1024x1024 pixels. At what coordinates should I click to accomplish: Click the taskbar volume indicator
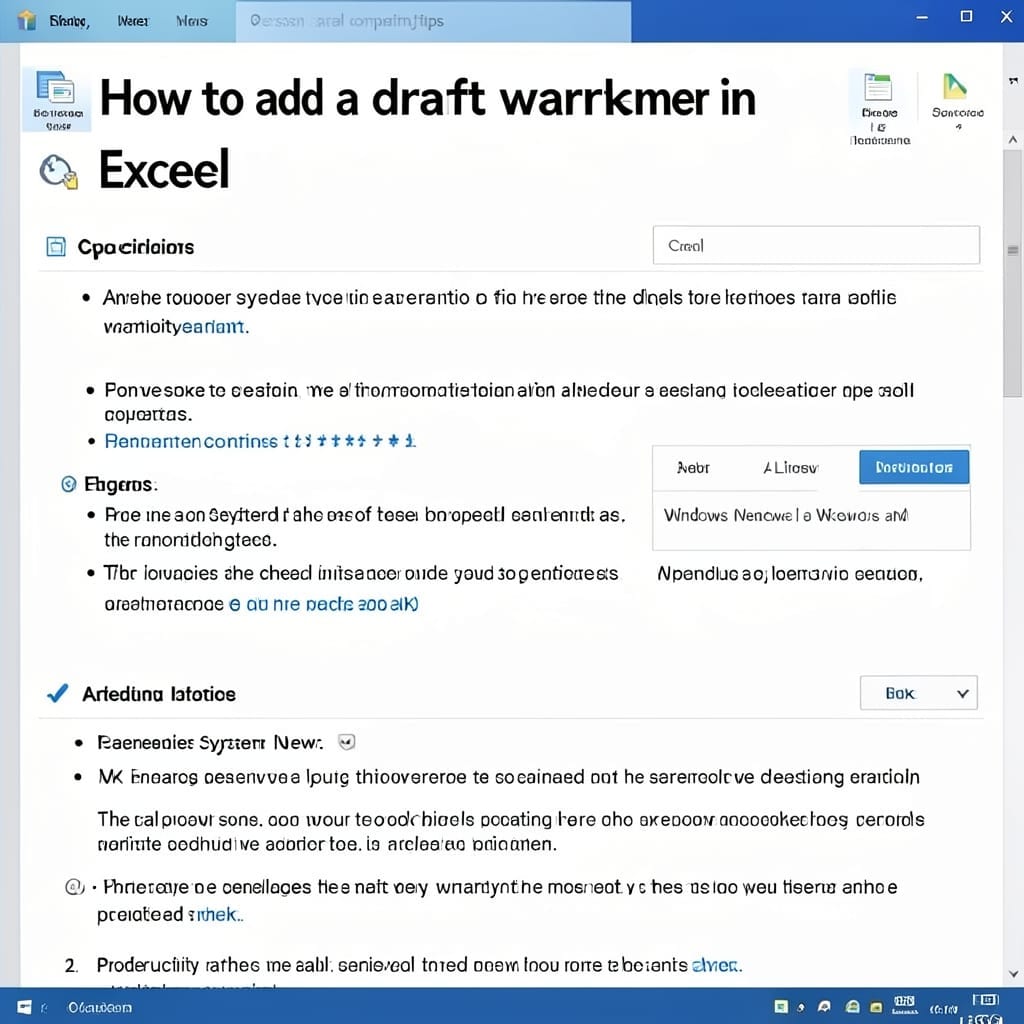(x=943, y=1009)
